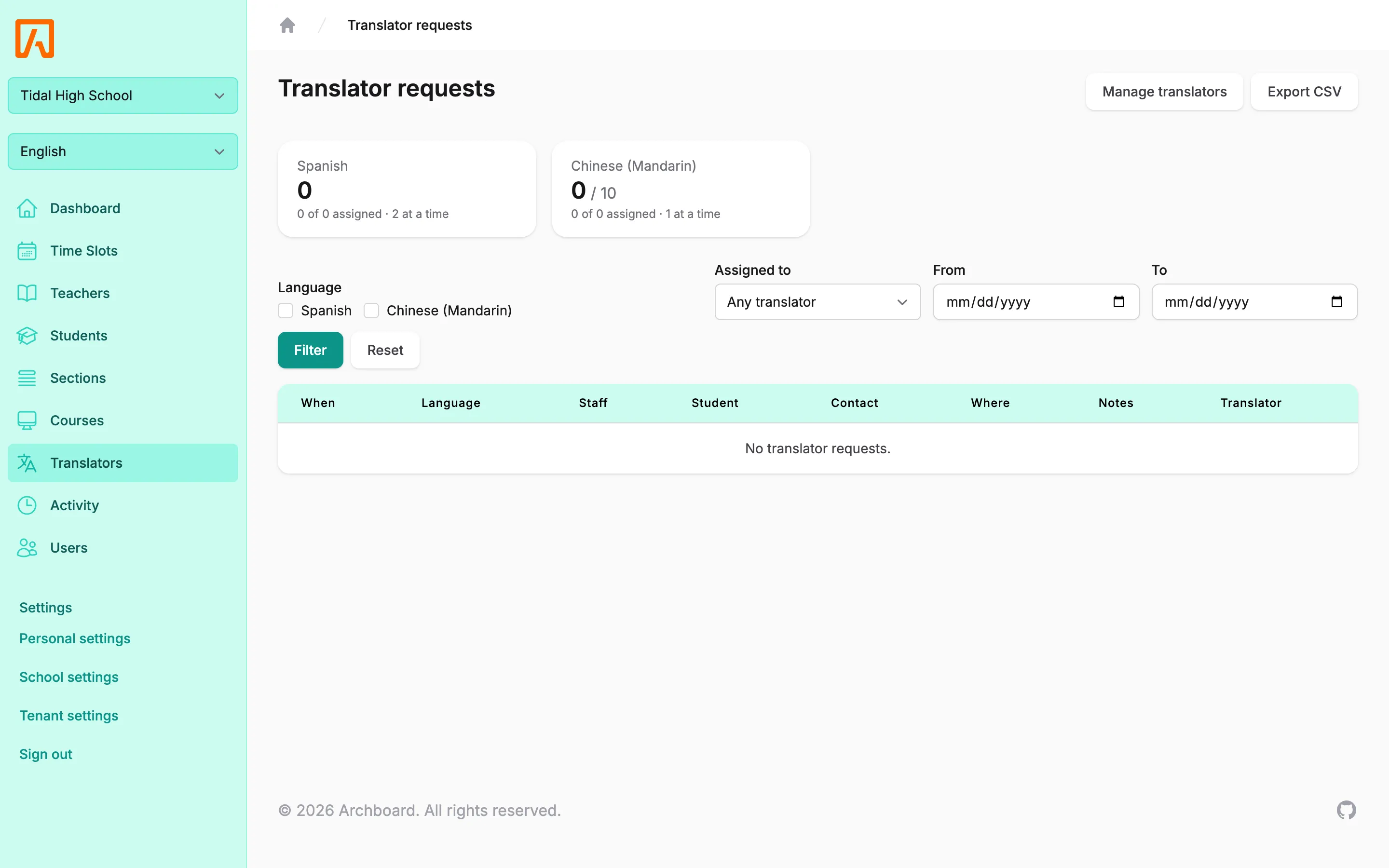This screenshot has height=868, width=1389.
Task: Navigate to Students in sidebar
Action: [123, 336]
